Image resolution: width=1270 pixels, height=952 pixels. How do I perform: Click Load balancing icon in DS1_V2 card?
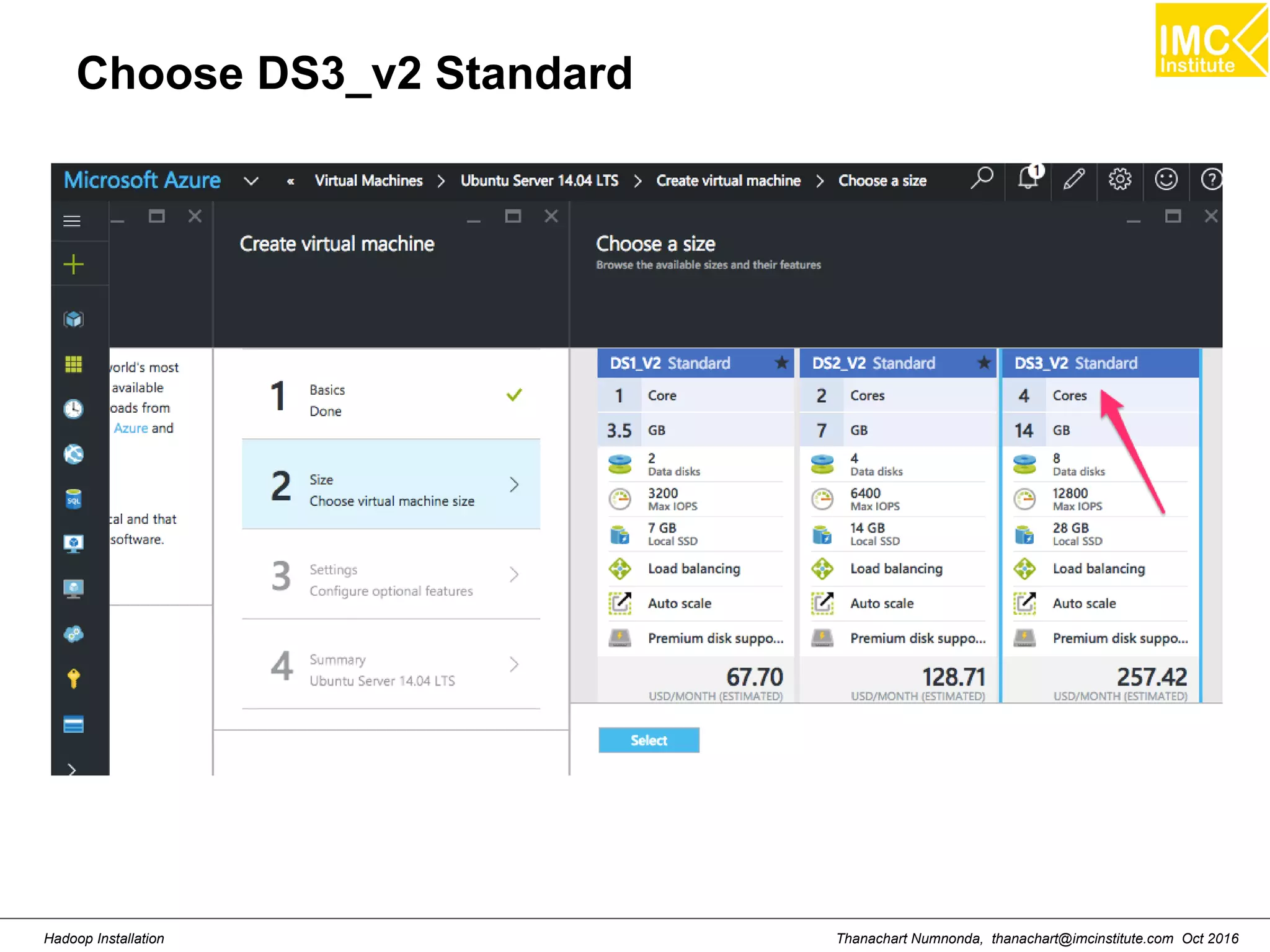point(619,568)
